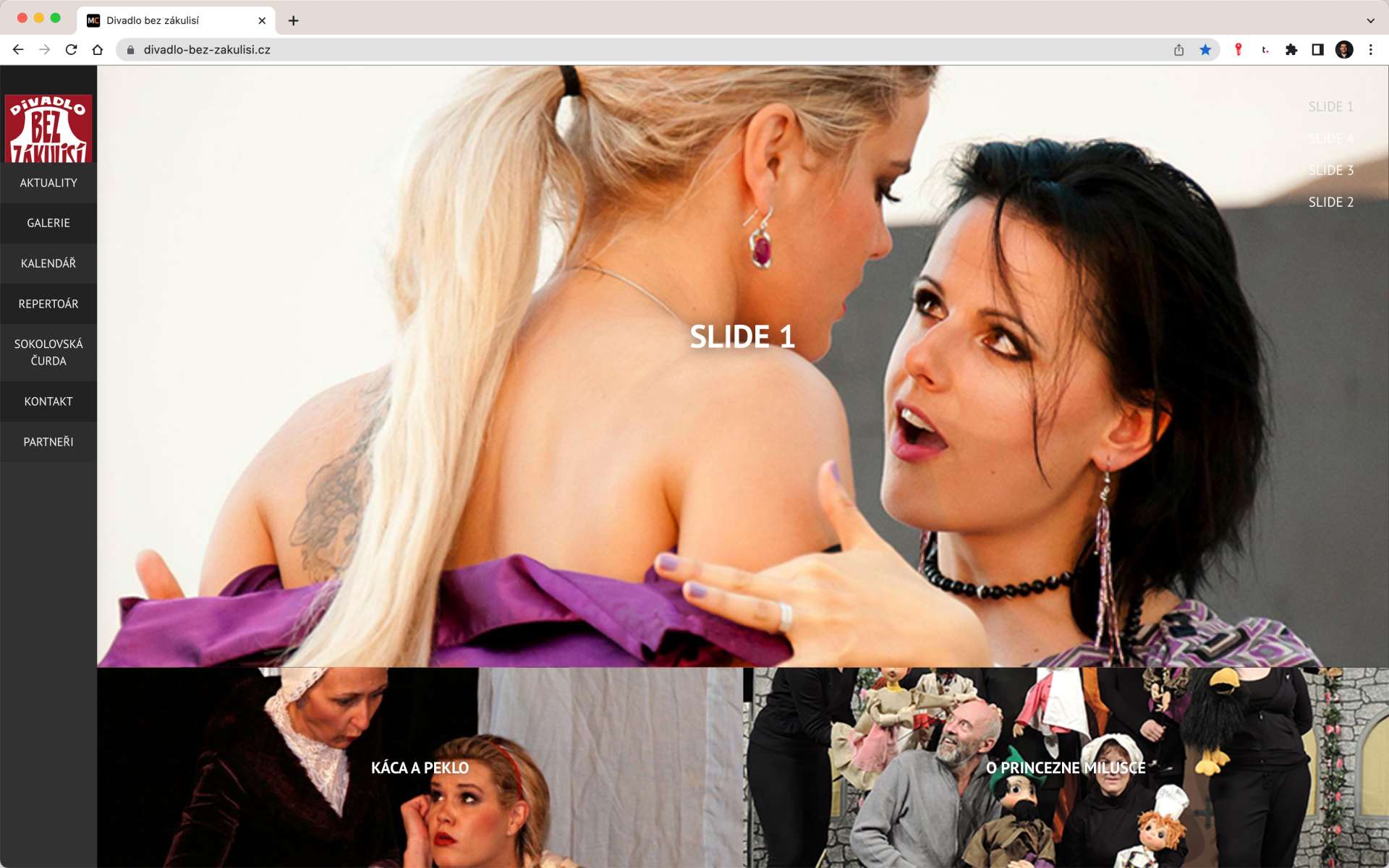The image size is (1389, 868).
Task: Open a new browser tab
Action: point(293,20)
